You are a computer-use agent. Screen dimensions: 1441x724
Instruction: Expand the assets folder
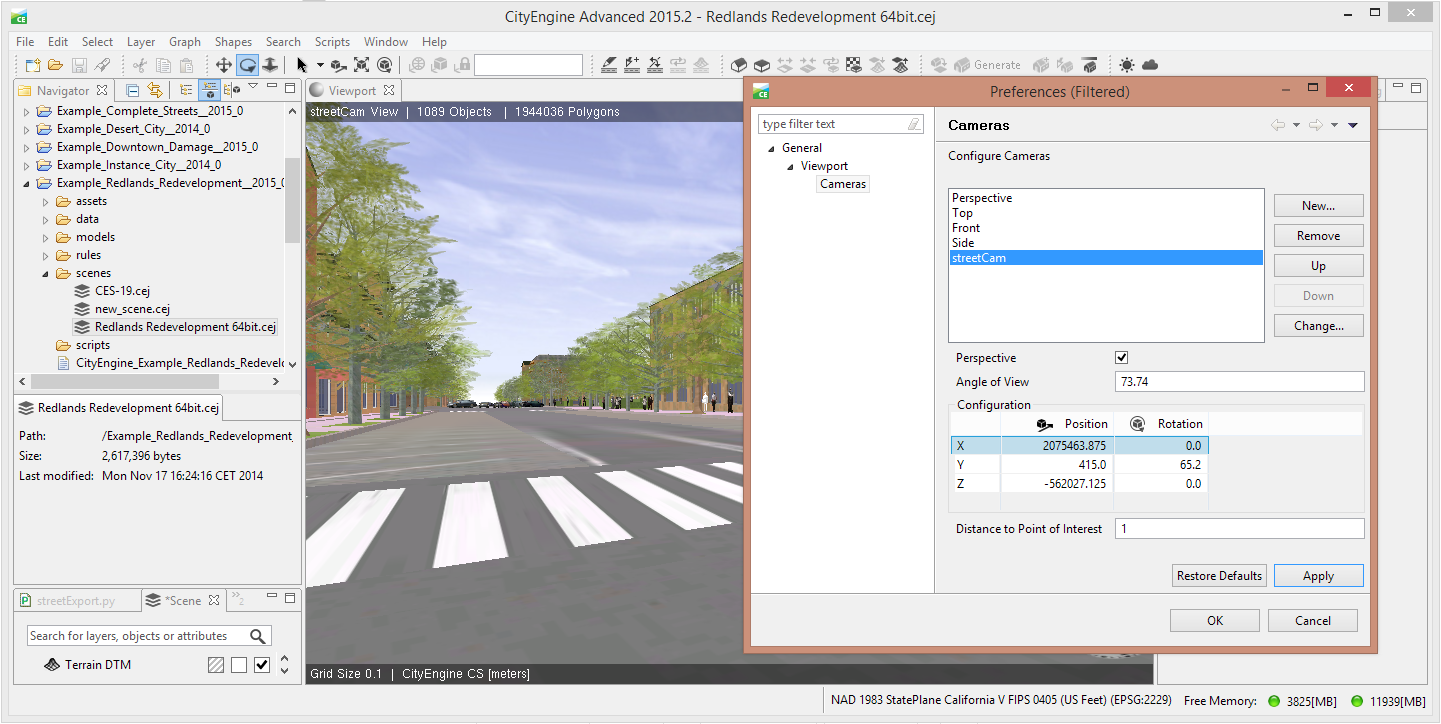coord(46,201)
